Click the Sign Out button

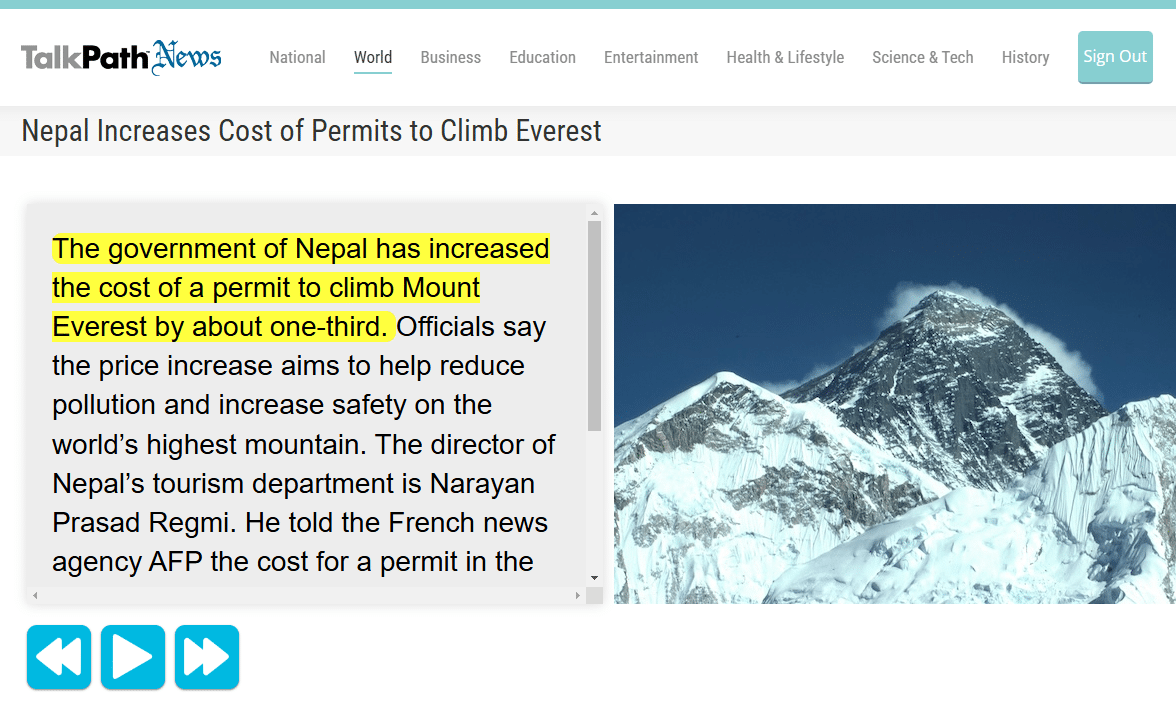(1114, 57)
